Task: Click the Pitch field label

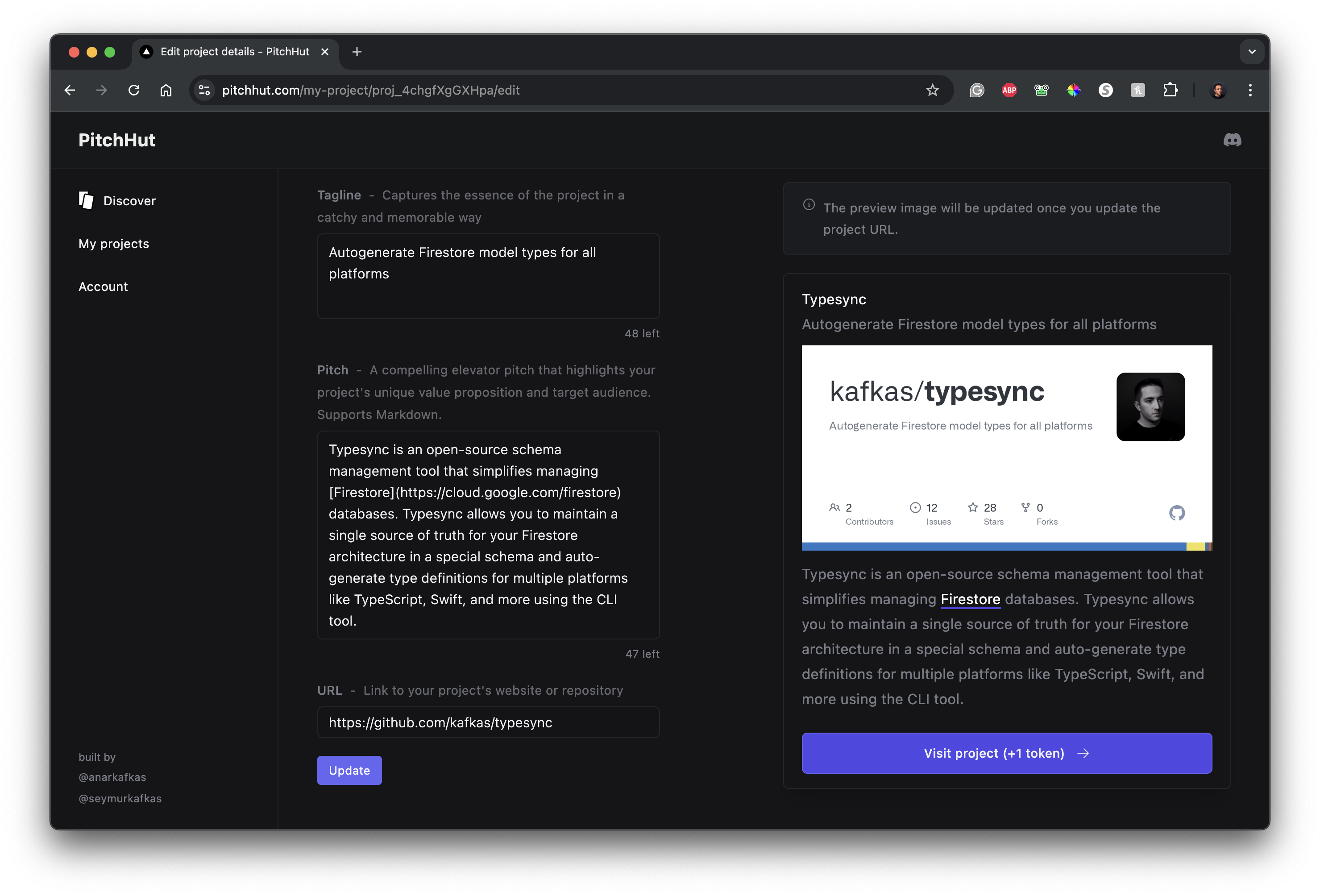Action: pyautogui.click(x=333, y=369)
